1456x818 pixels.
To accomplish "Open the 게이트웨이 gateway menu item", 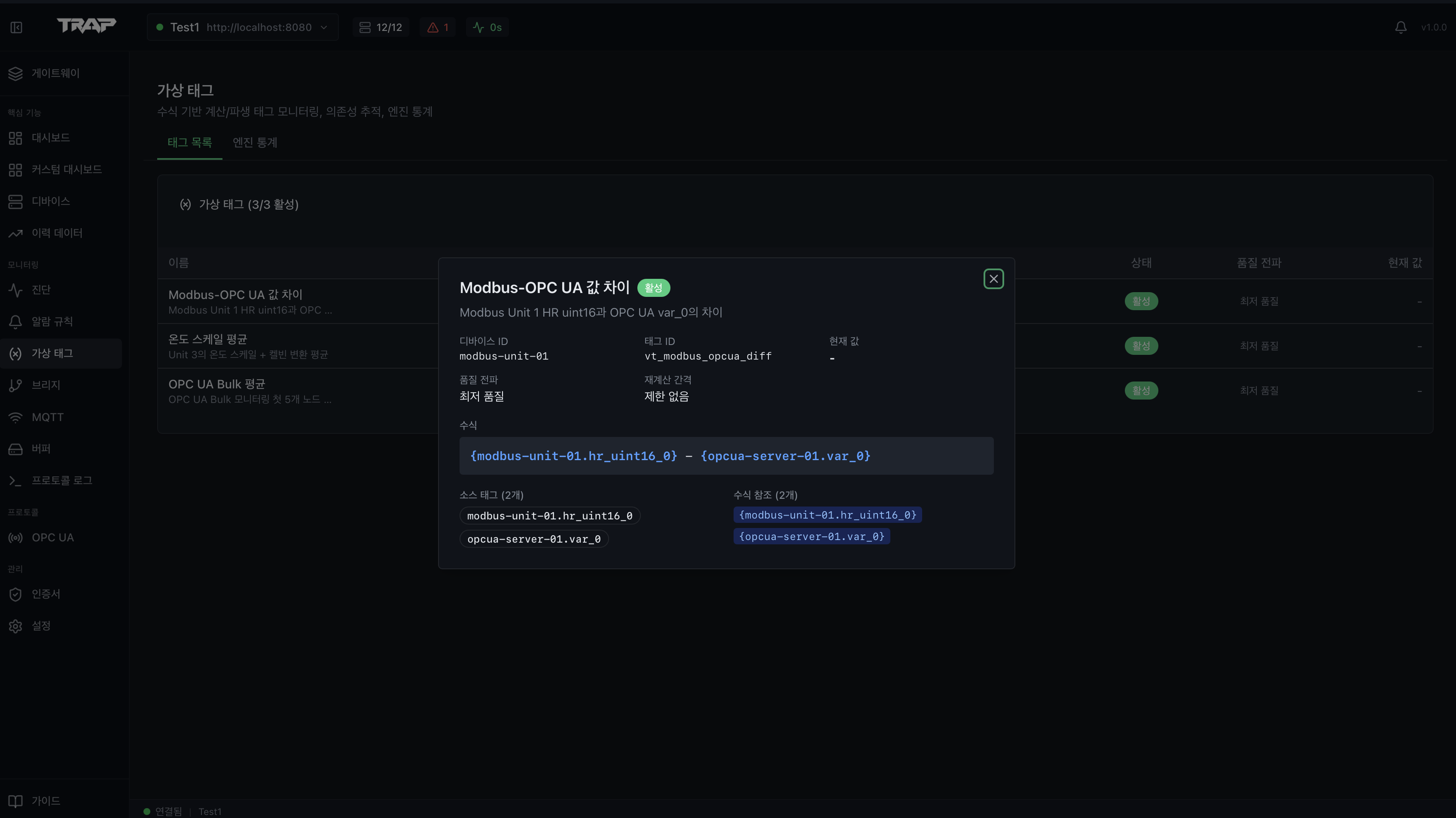I will tap(55, 73).
